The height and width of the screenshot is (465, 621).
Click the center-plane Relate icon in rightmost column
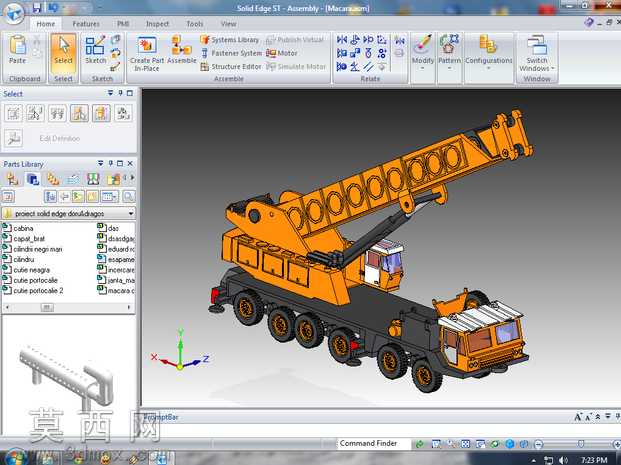point(400,40)
